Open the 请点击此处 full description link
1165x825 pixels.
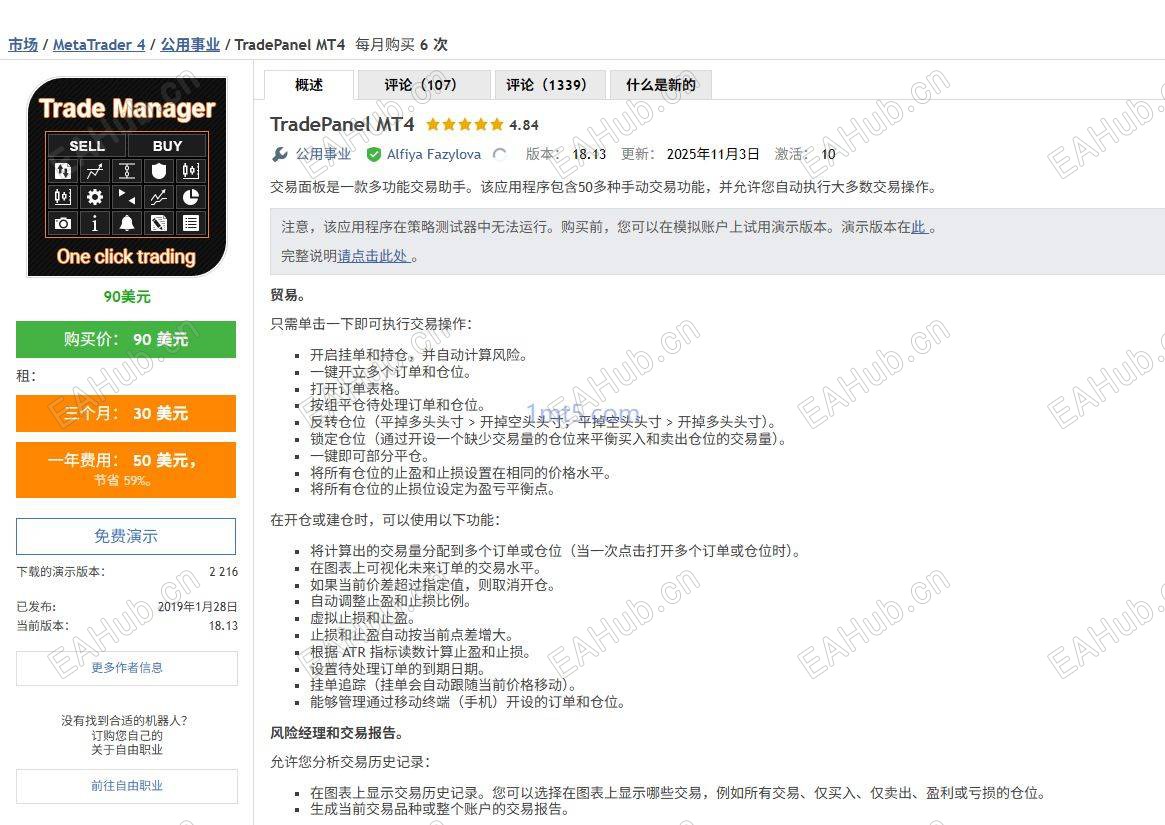(x=373, y=256)
